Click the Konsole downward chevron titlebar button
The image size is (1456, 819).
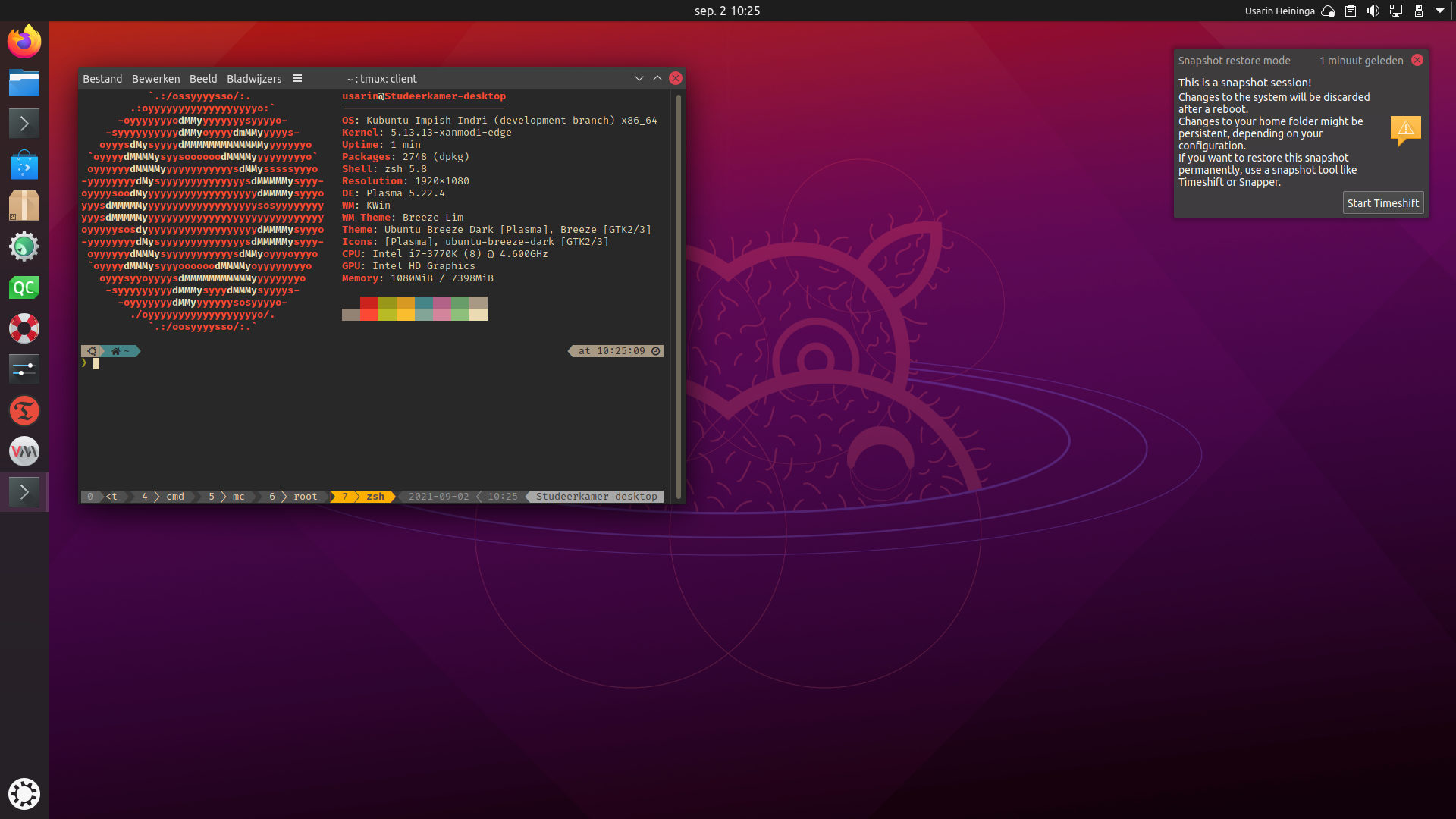639,78
